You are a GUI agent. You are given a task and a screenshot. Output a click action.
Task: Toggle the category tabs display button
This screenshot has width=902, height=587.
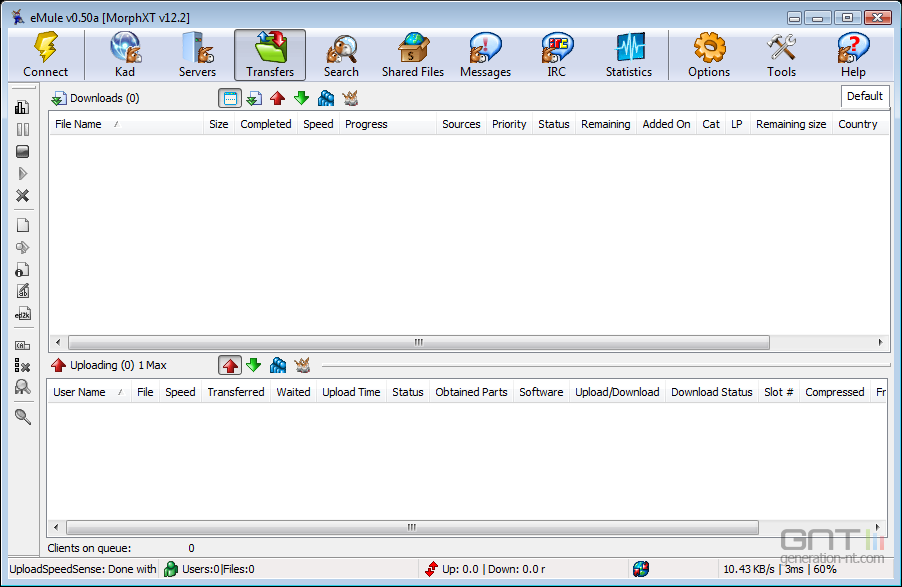tap(231, 97)
